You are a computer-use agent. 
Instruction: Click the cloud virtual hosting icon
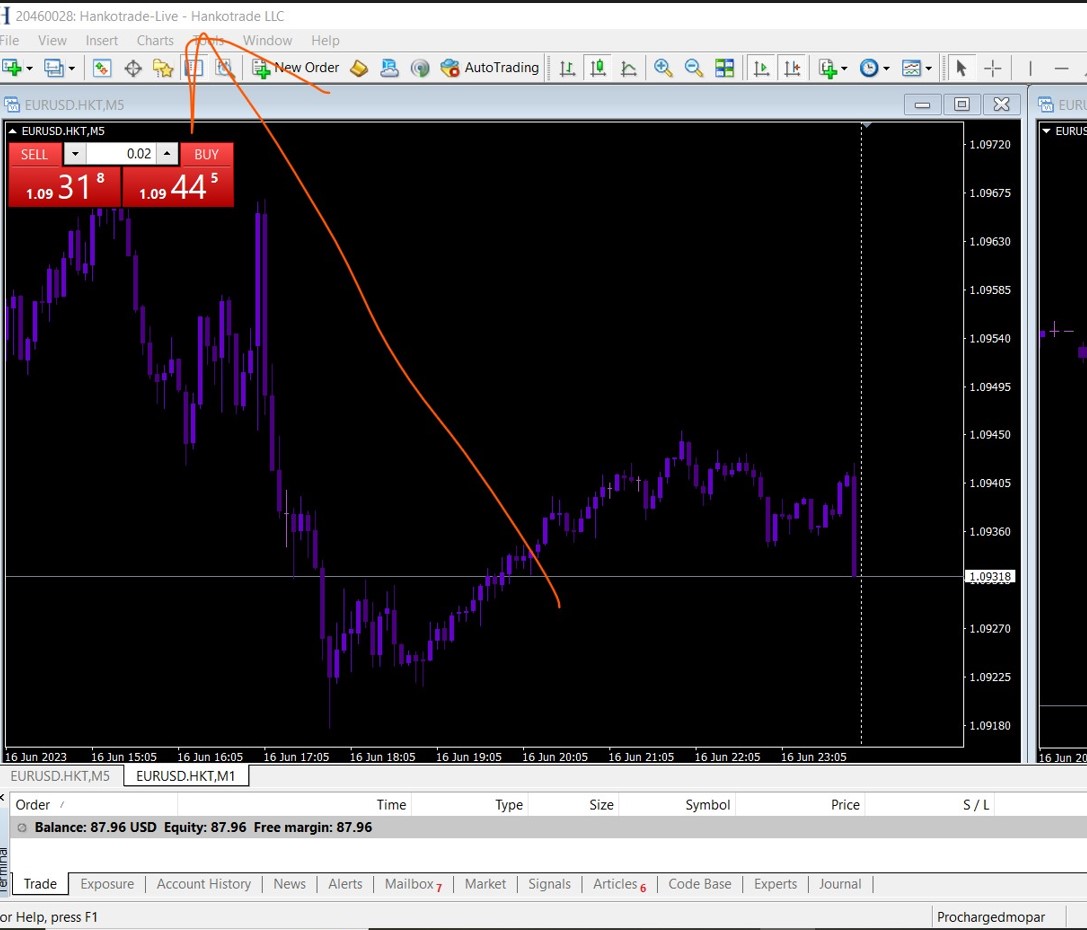coord(390,68)
